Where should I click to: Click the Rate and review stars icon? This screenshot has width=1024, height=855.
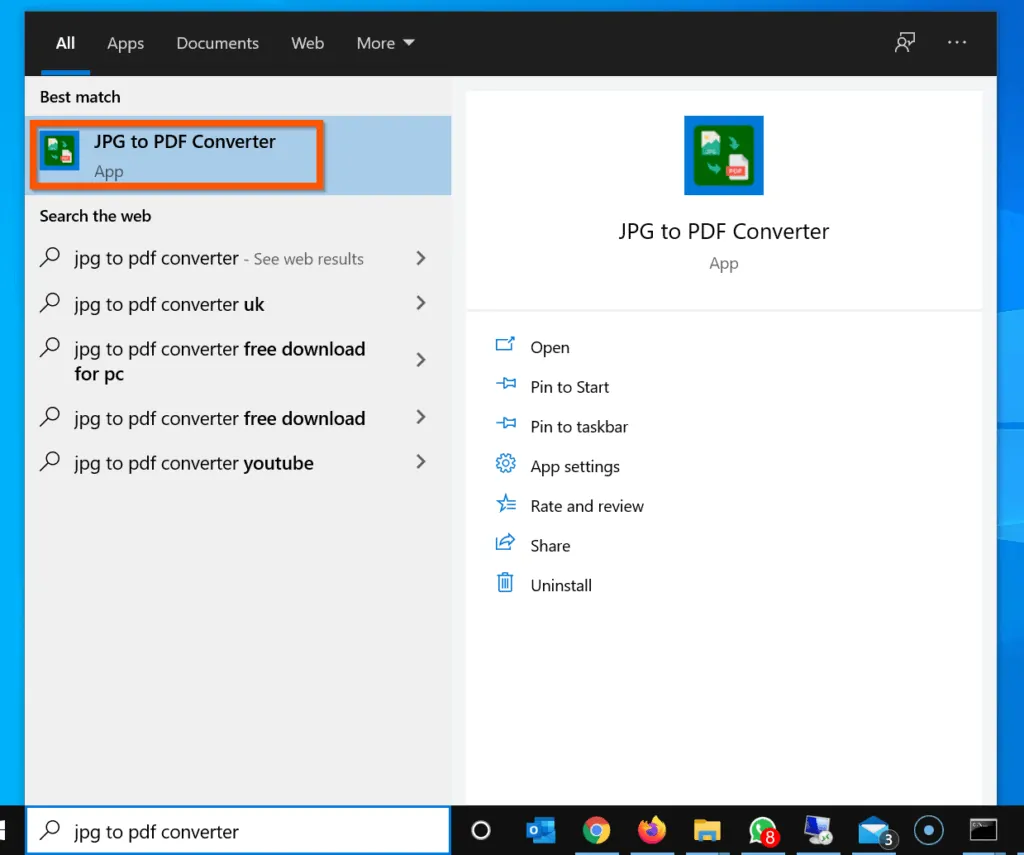[x=504, y=505]
